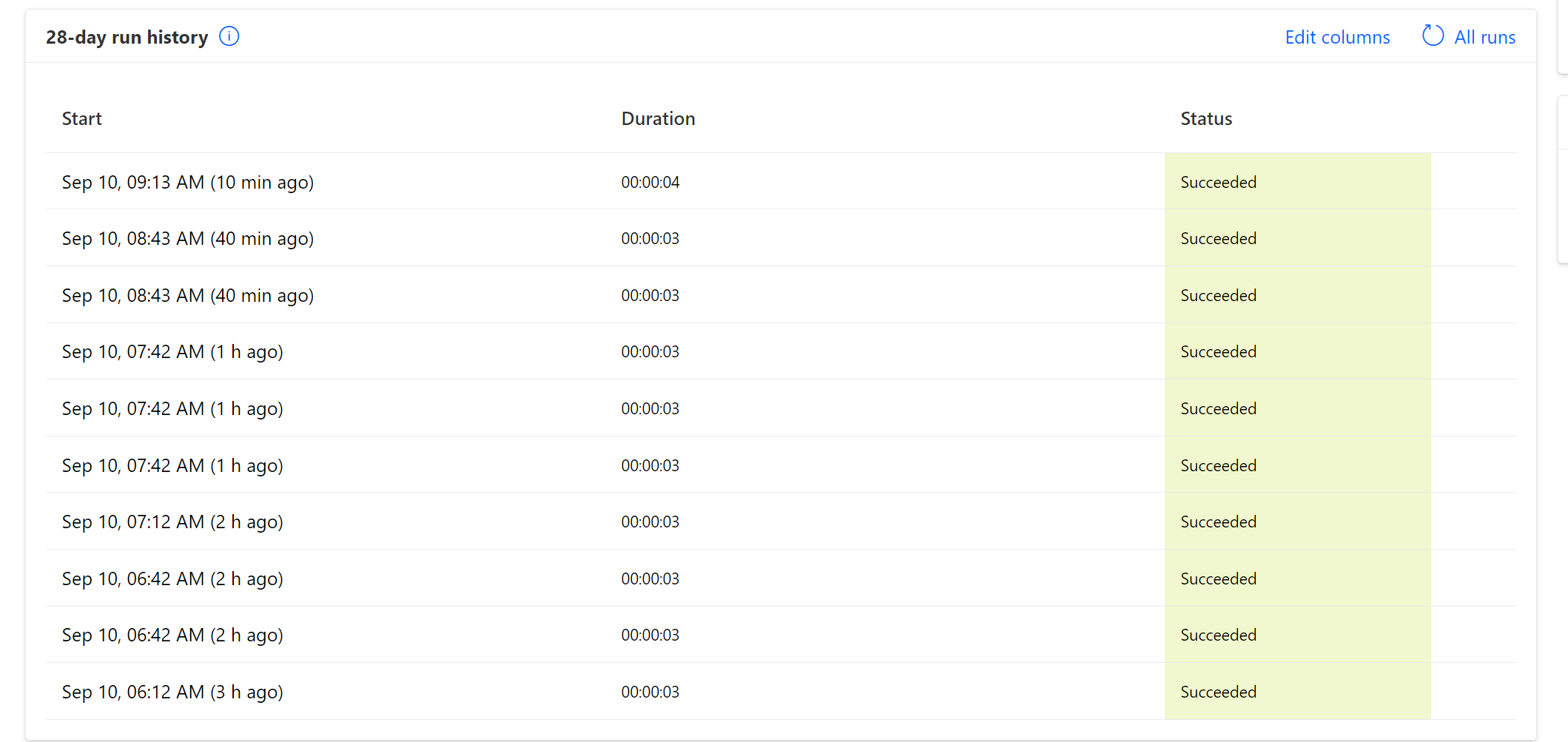Open the upper 06:42 AM run entry
Viewport: 1568px width, 742px height.
pos(172,579)
